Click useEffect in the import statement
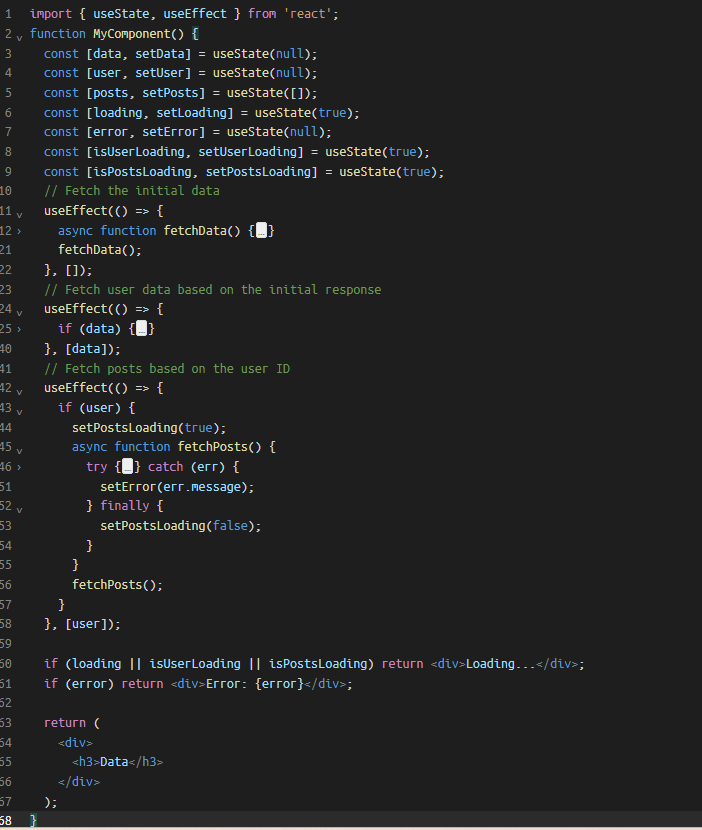 [195, 14]
